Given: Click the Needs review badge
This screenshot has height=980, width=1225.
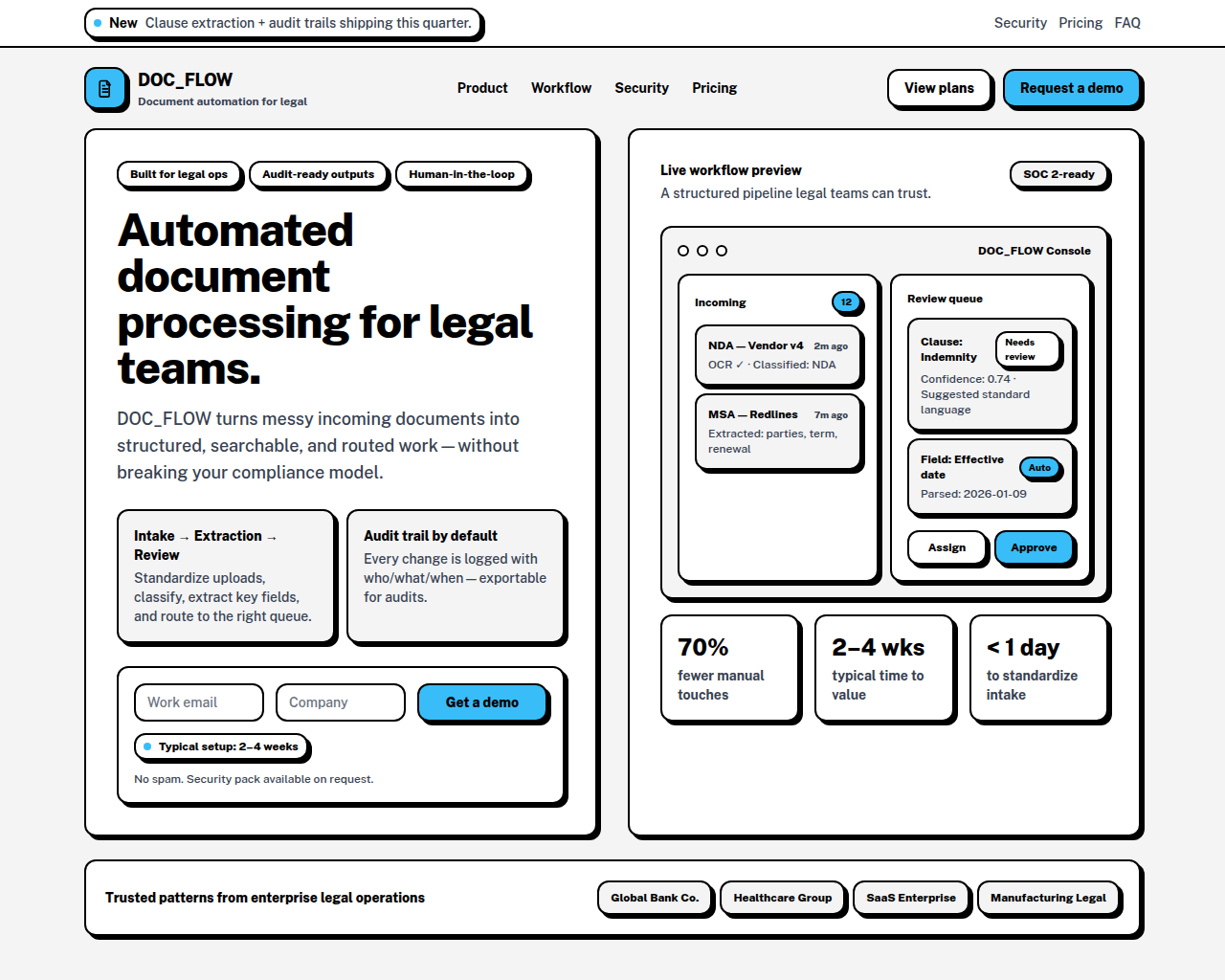Looking at the screenshot, I should pos(1027,349).
